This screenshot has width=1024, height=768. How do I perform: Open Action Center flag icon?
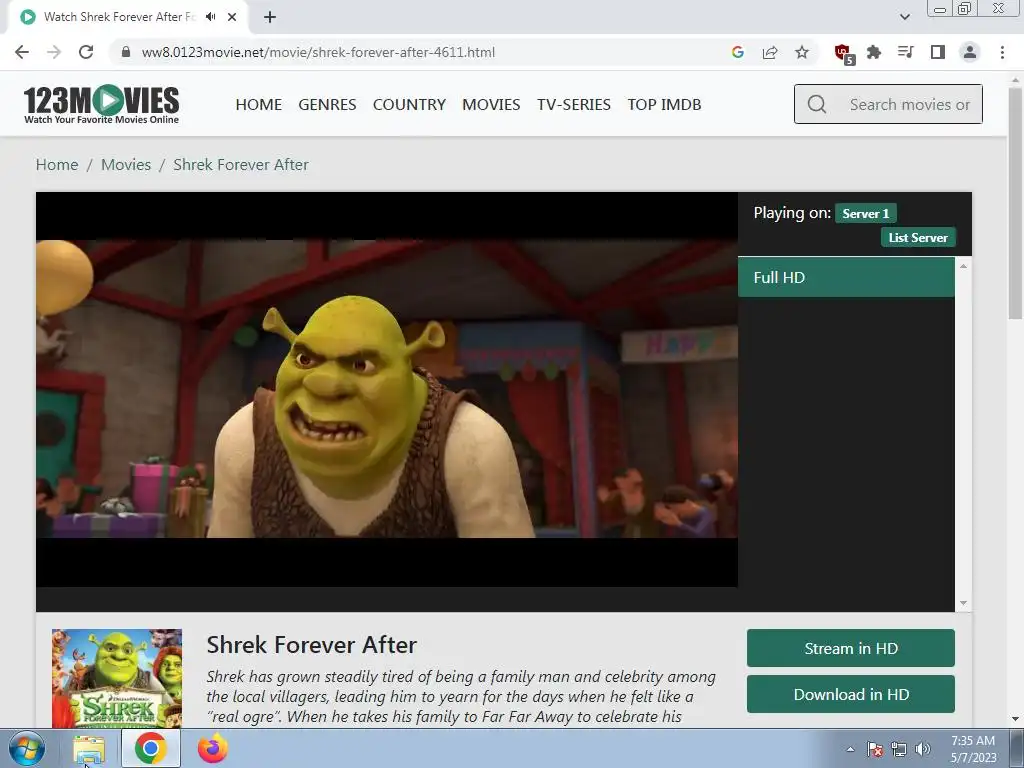click(875, 749)
